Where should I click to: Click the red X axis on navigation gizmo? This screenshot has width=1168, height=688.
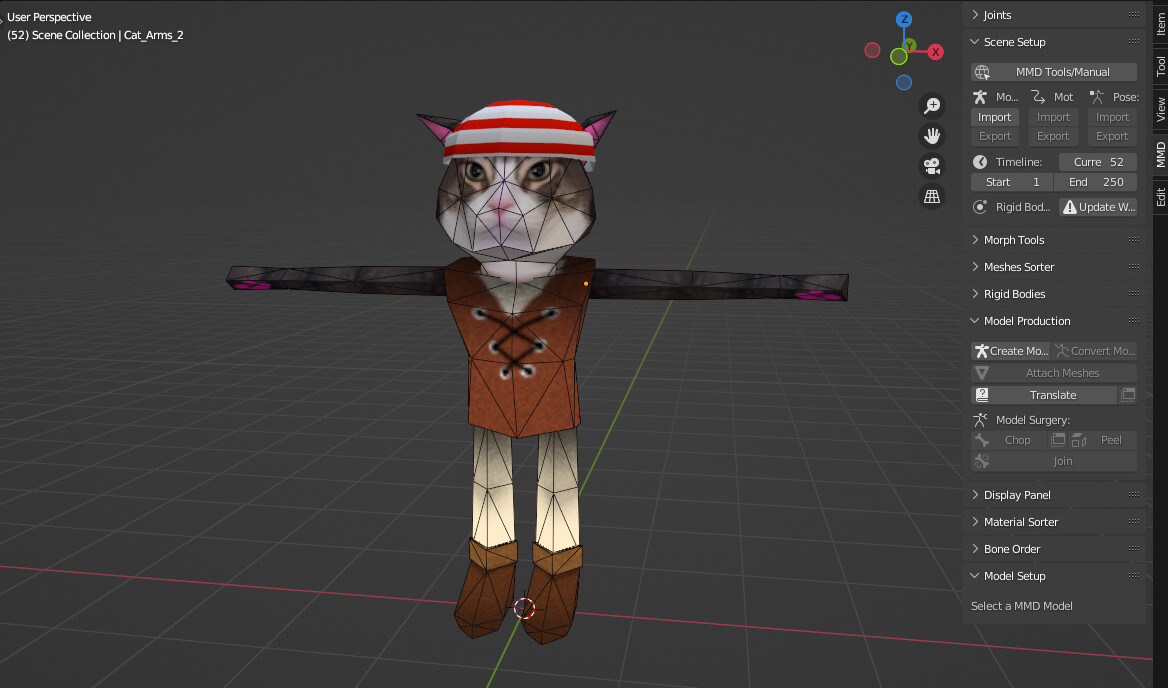click(936, 51)
